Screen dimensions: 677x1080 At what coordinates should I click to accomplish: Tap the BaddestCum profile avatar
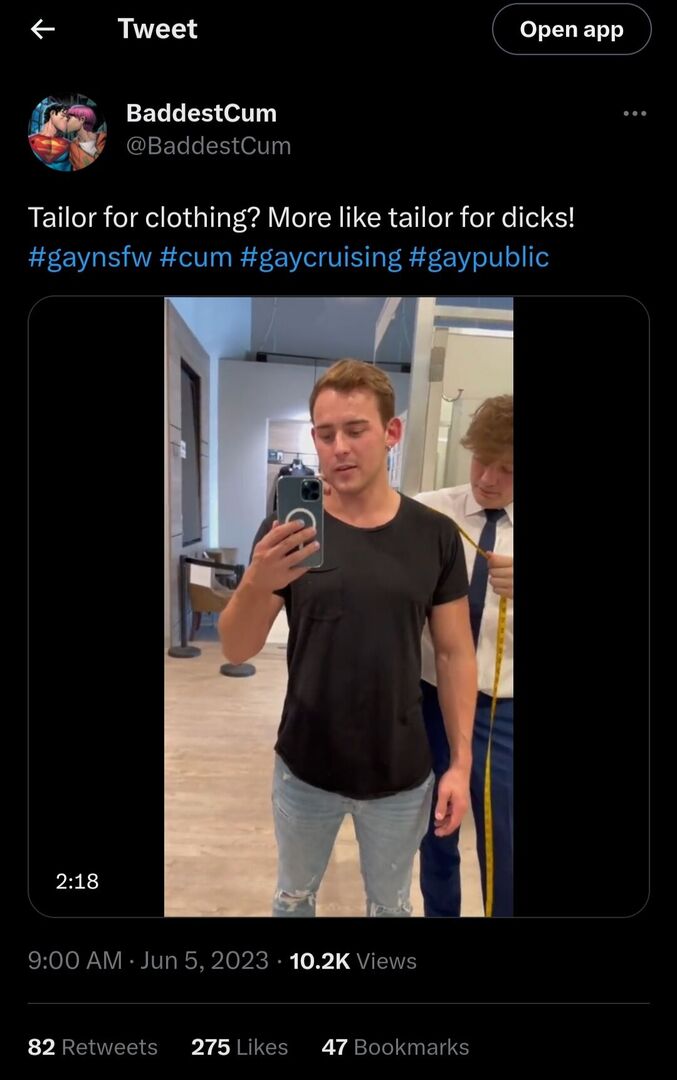click(x=67, y=132)
